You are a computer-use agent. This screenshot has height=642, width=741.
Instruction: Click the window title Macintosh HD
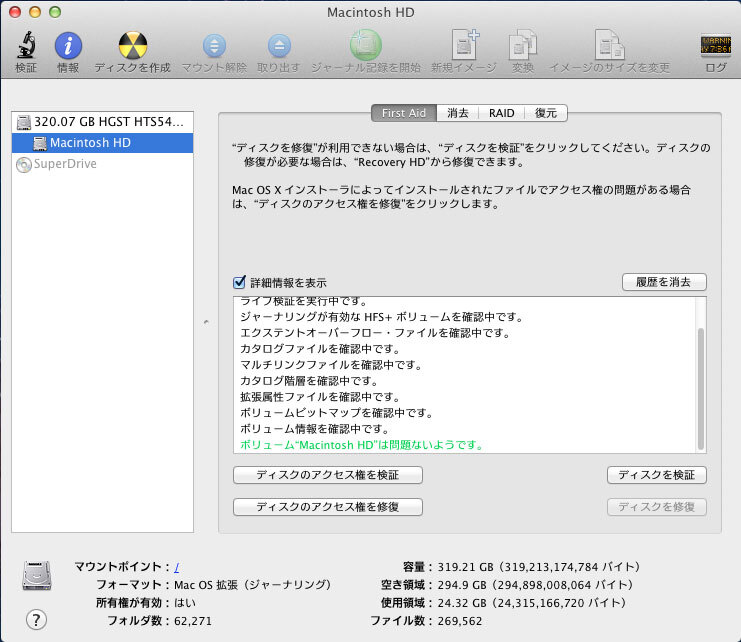pyautogui.click(x=370, y=12)
